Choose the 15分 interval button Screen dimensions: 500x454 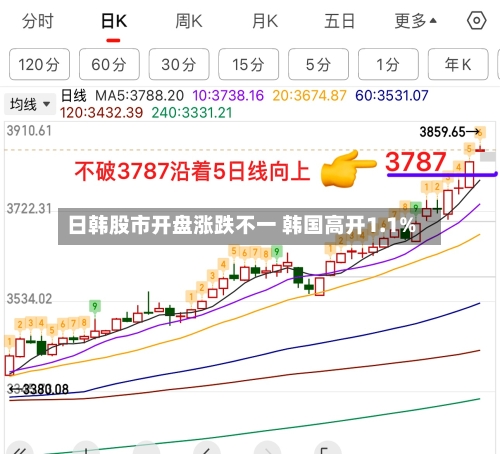249,64
